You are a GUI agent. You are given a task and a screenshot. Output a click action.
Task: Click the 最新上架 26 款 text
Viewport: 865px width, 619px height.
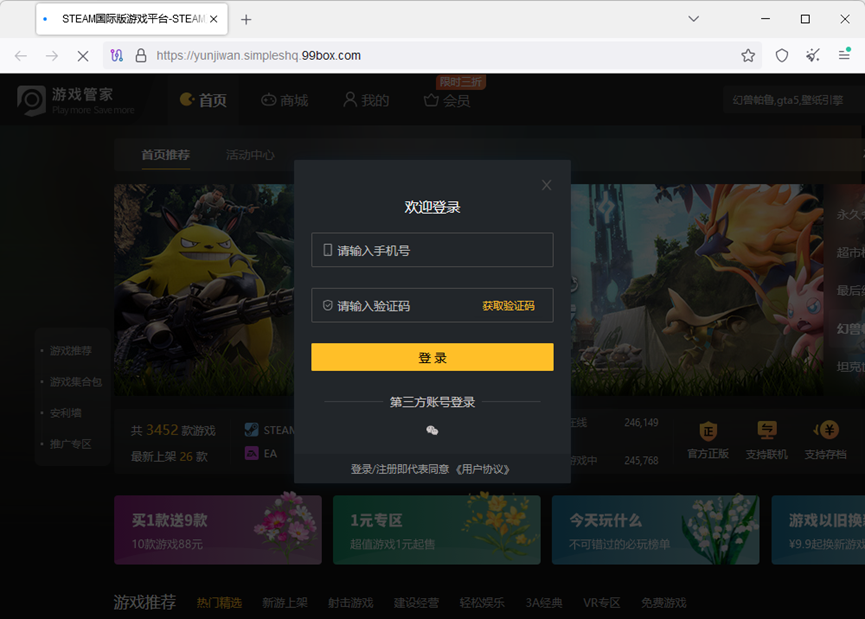[169, 456]
